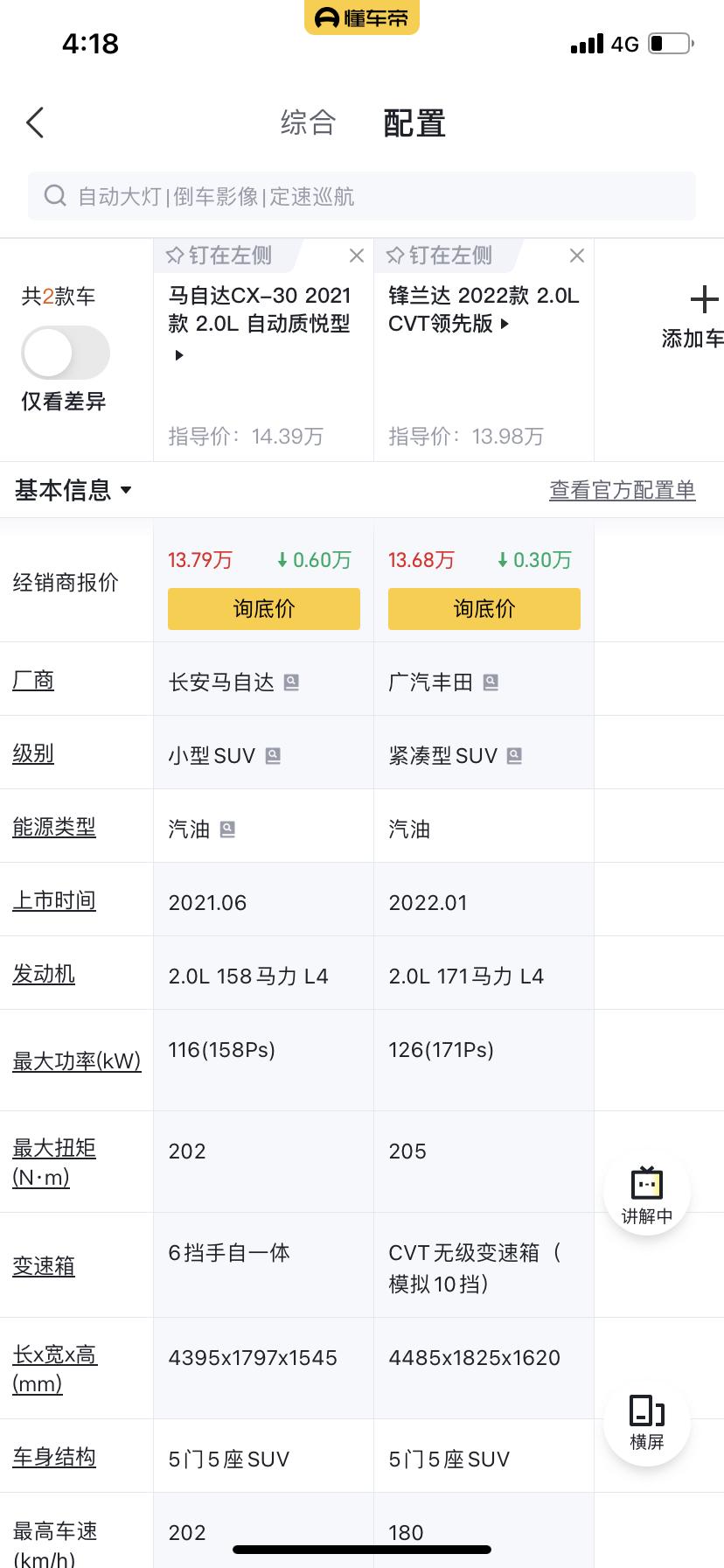This screenshot has height=1568, width=724.
Task: Switch to 综合 tab
Action: click(x=308, y=122)
